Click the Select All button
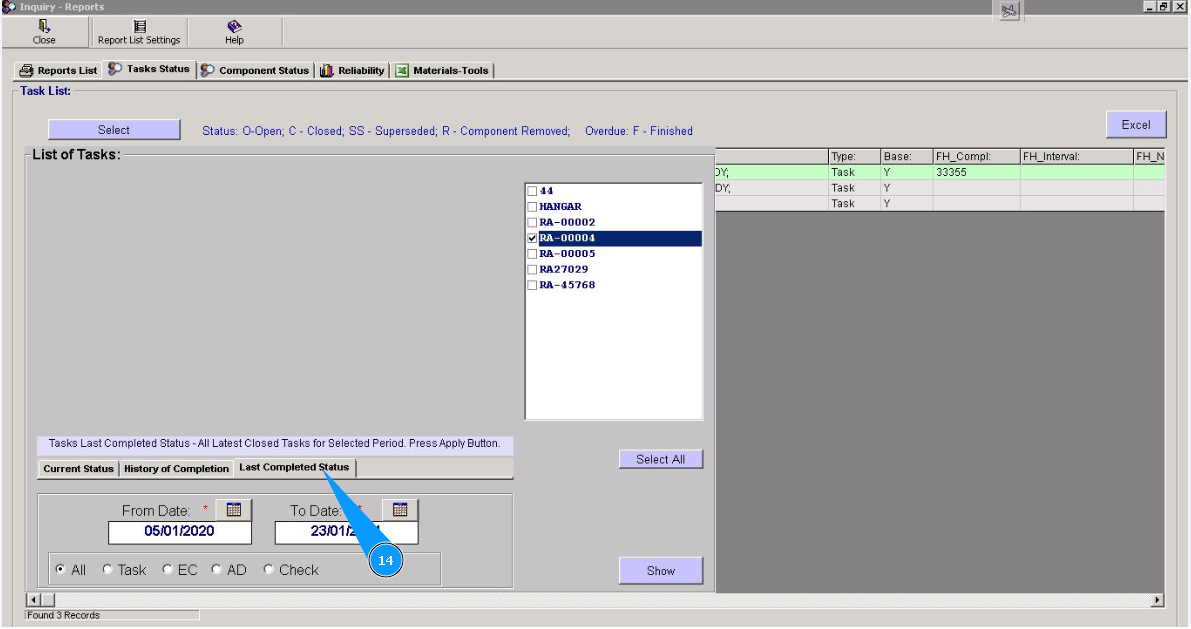This screenshot has width=1191, height=629. click(660, 460)
